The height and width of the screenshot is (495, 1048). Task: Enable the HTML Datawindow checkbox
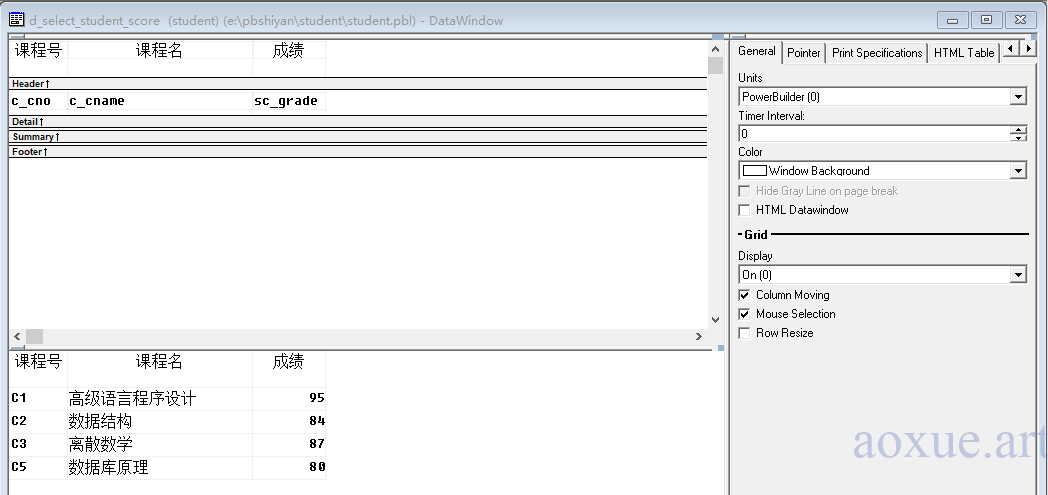(745, 210)
